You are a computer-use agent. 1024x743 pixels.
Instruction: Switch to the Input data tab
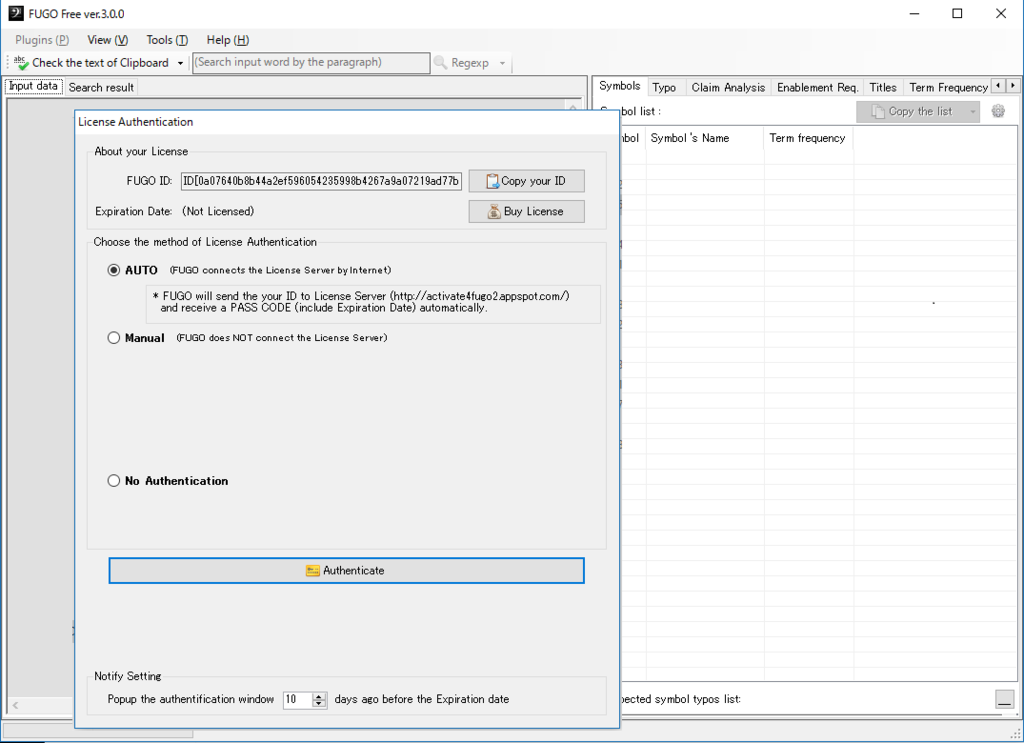33,86
